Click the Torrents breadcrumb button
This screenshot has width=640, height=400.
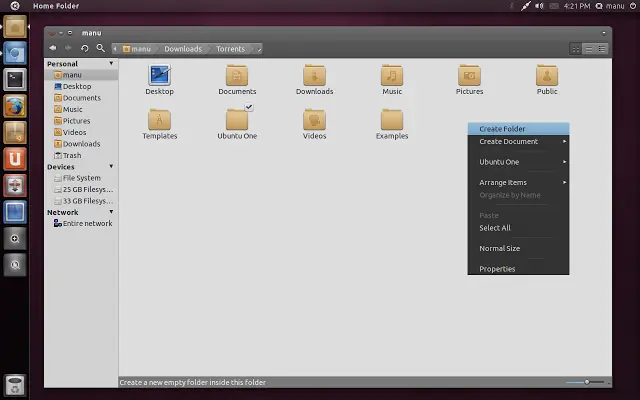tap(231, 48)
